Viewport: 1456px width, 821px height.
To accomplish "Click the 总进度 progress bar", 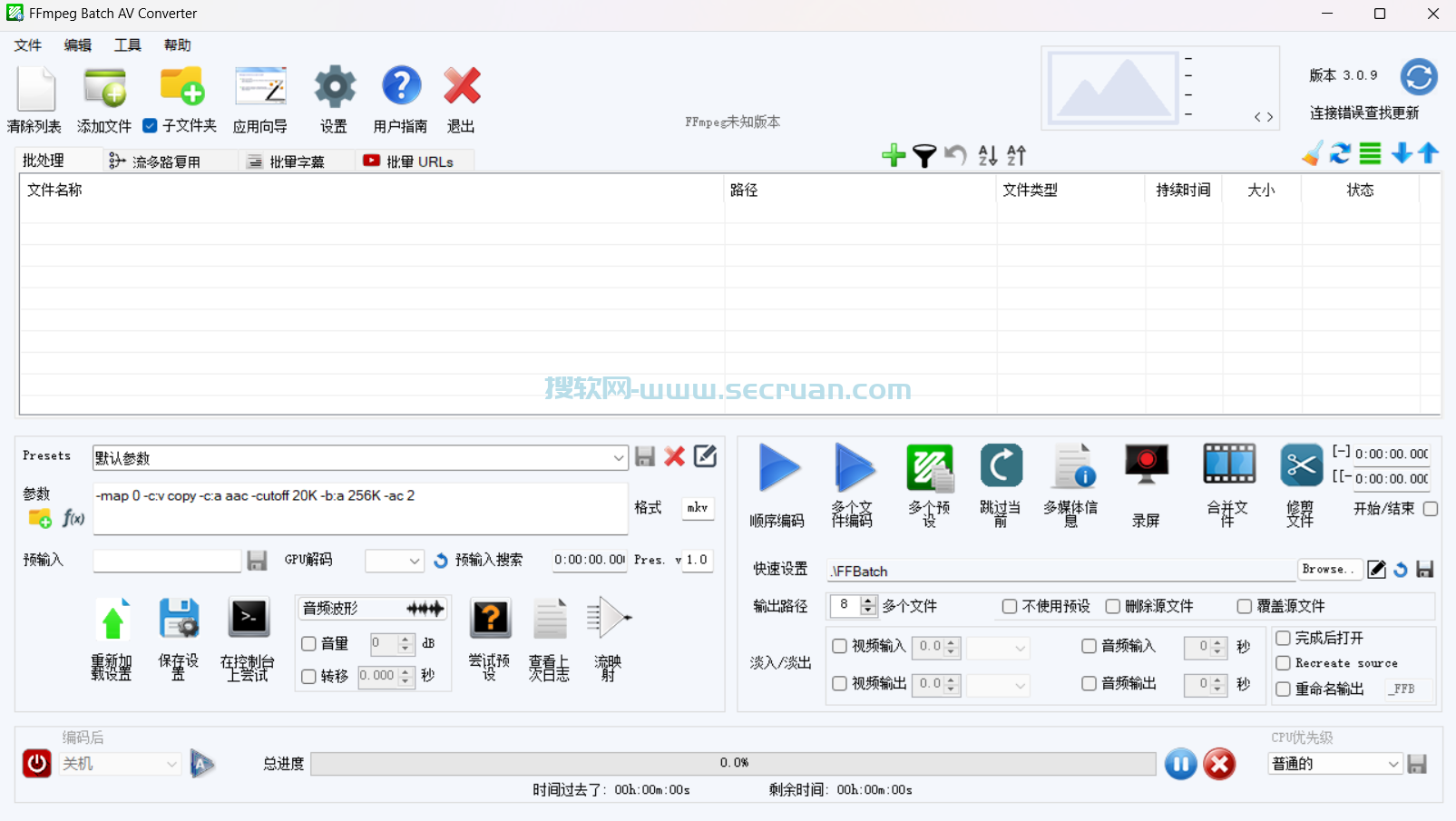I will pyautogui.click(x=733, y=764).
